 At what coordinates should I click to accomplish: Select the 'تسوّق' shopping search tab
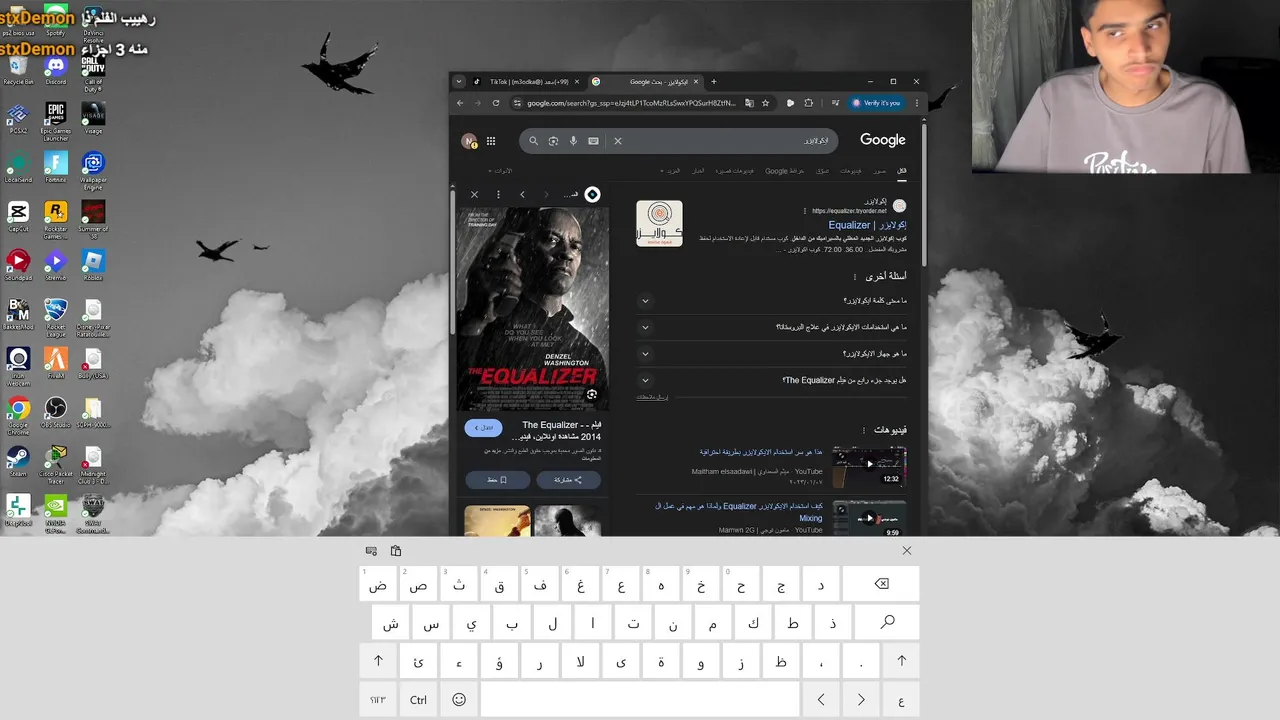point(822,171)
